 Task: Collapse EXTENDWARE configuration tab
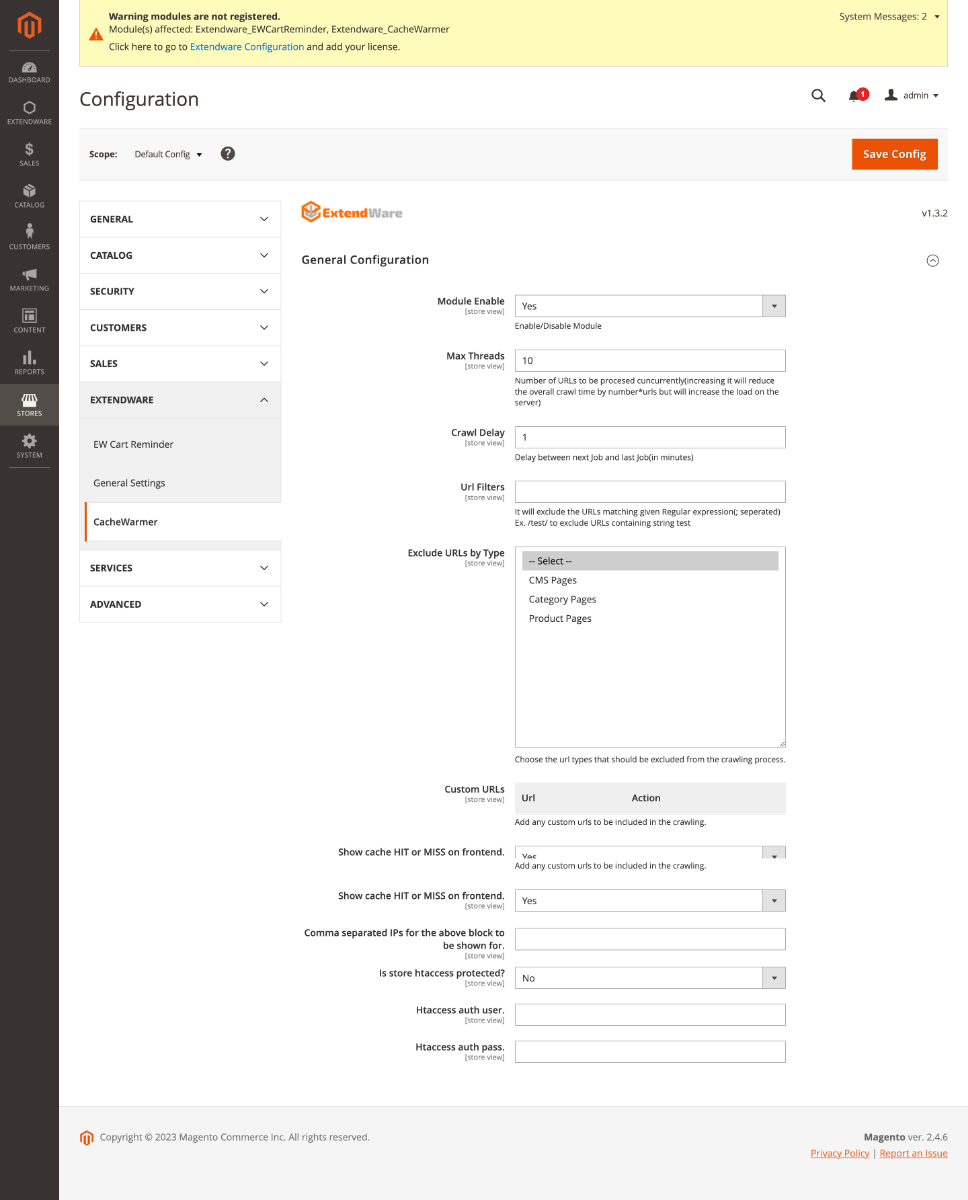pos(180,400)
